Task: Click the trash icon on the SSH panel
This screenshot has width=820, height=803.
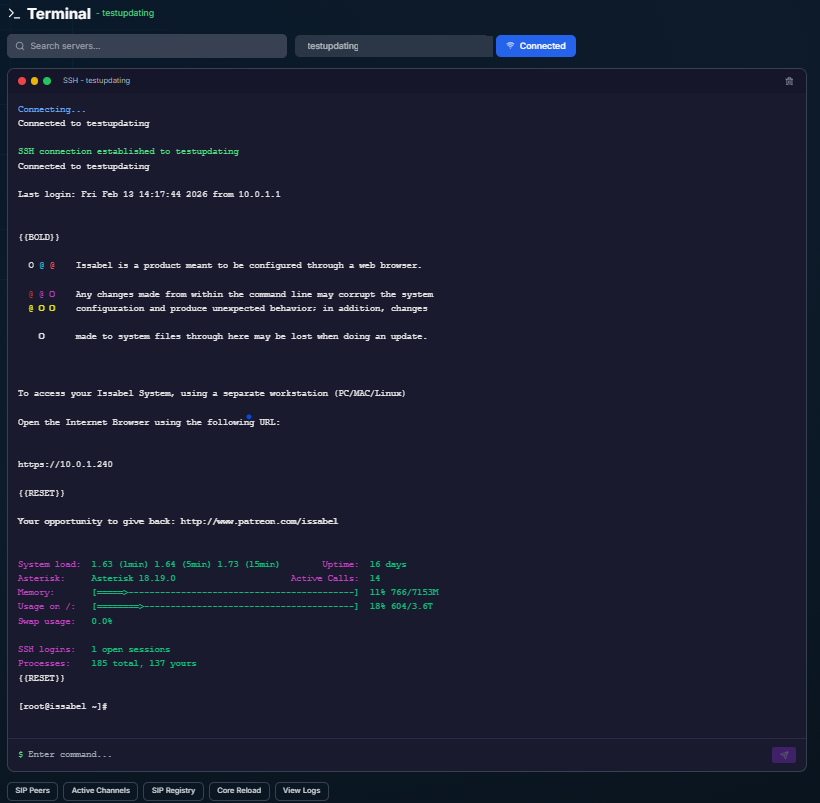Action: point(789,81)
